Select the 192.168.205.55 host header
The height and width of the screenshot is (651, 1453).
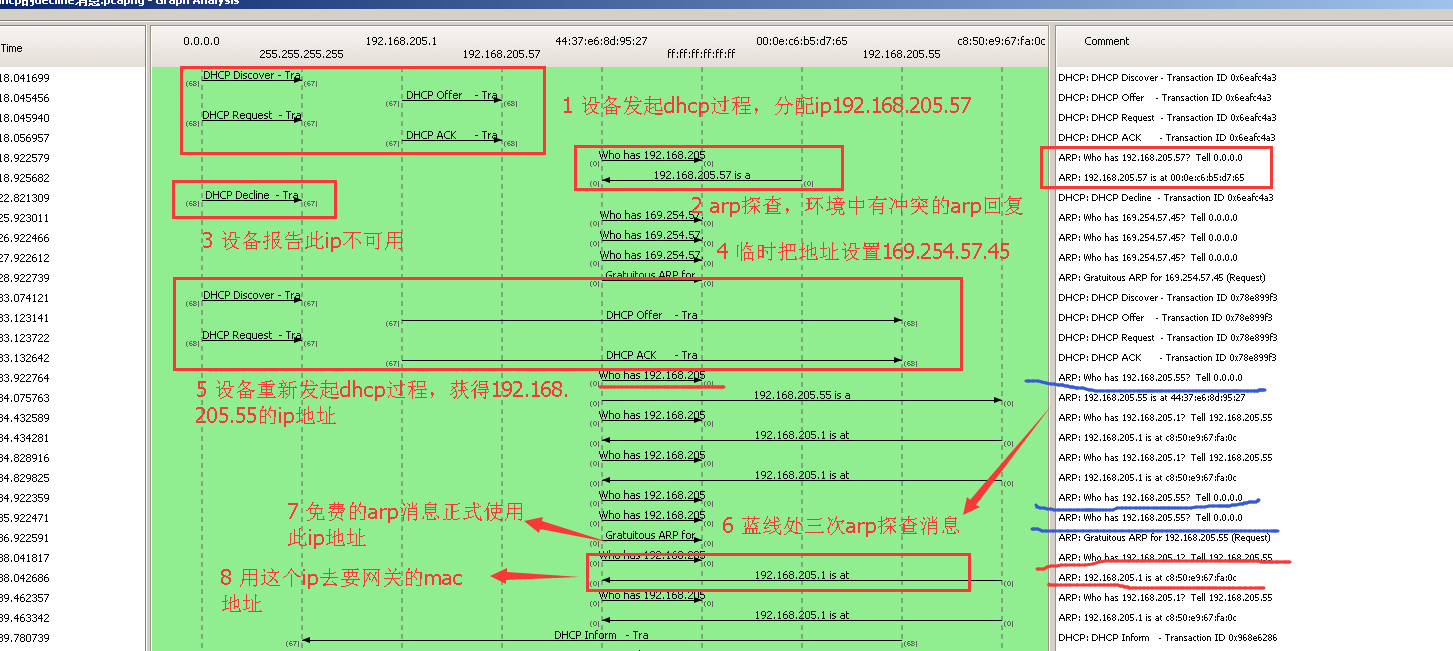(x=902, y=54)
